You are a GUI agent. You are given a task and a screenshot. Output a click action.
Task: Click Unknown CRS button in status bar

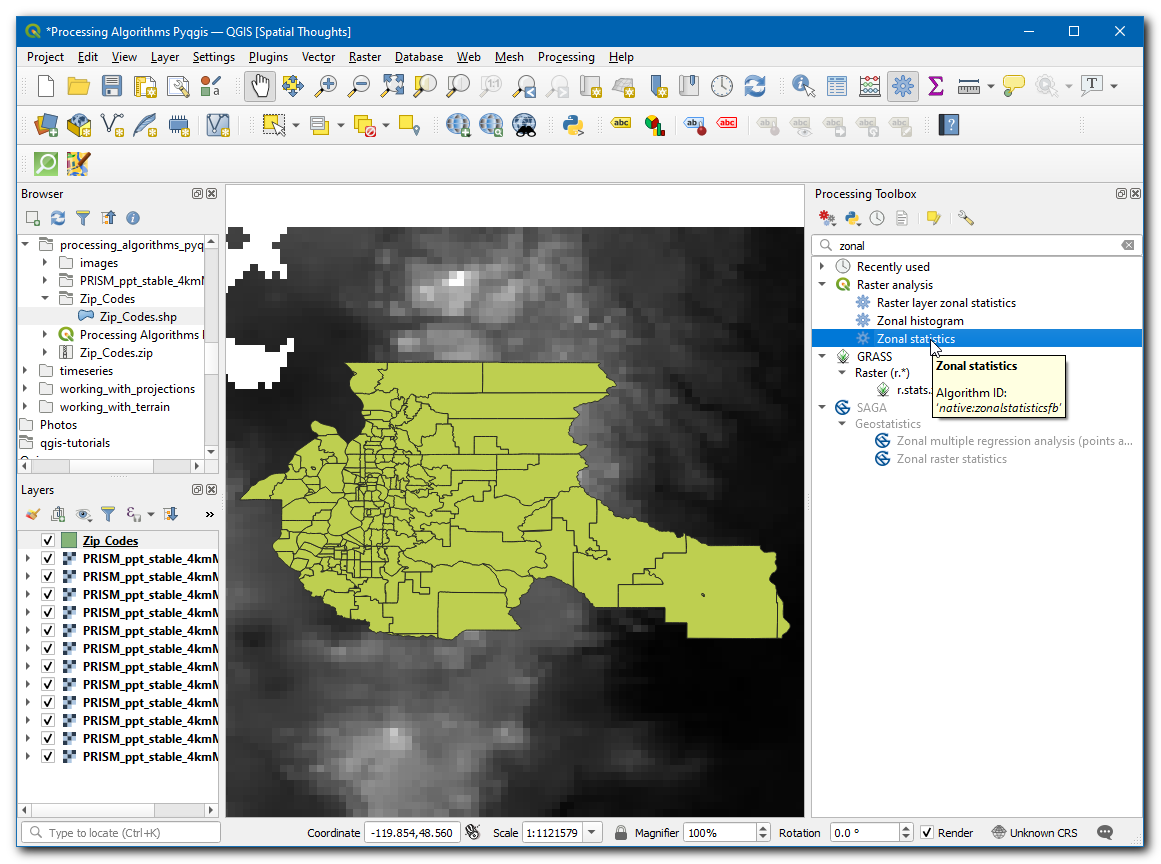coord(1034,833)
